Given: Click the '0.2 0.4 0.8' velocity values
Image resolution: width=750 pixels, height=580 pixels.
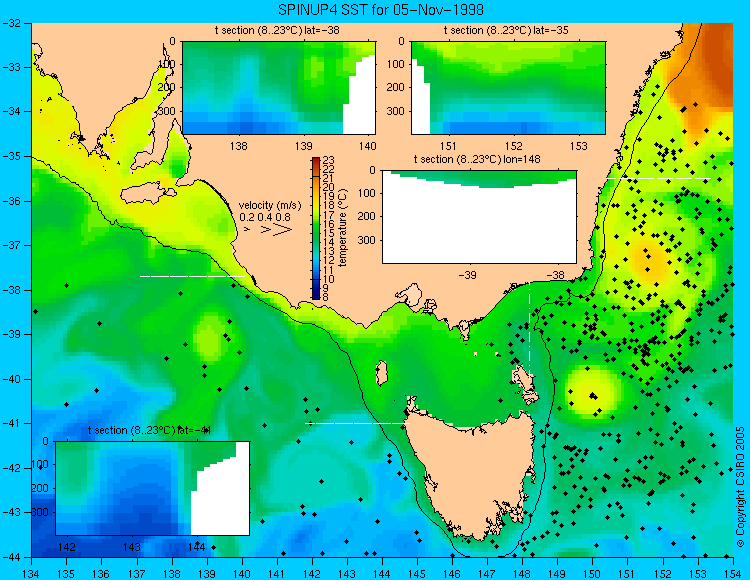Looking at the screenshot, I should 265,217.
